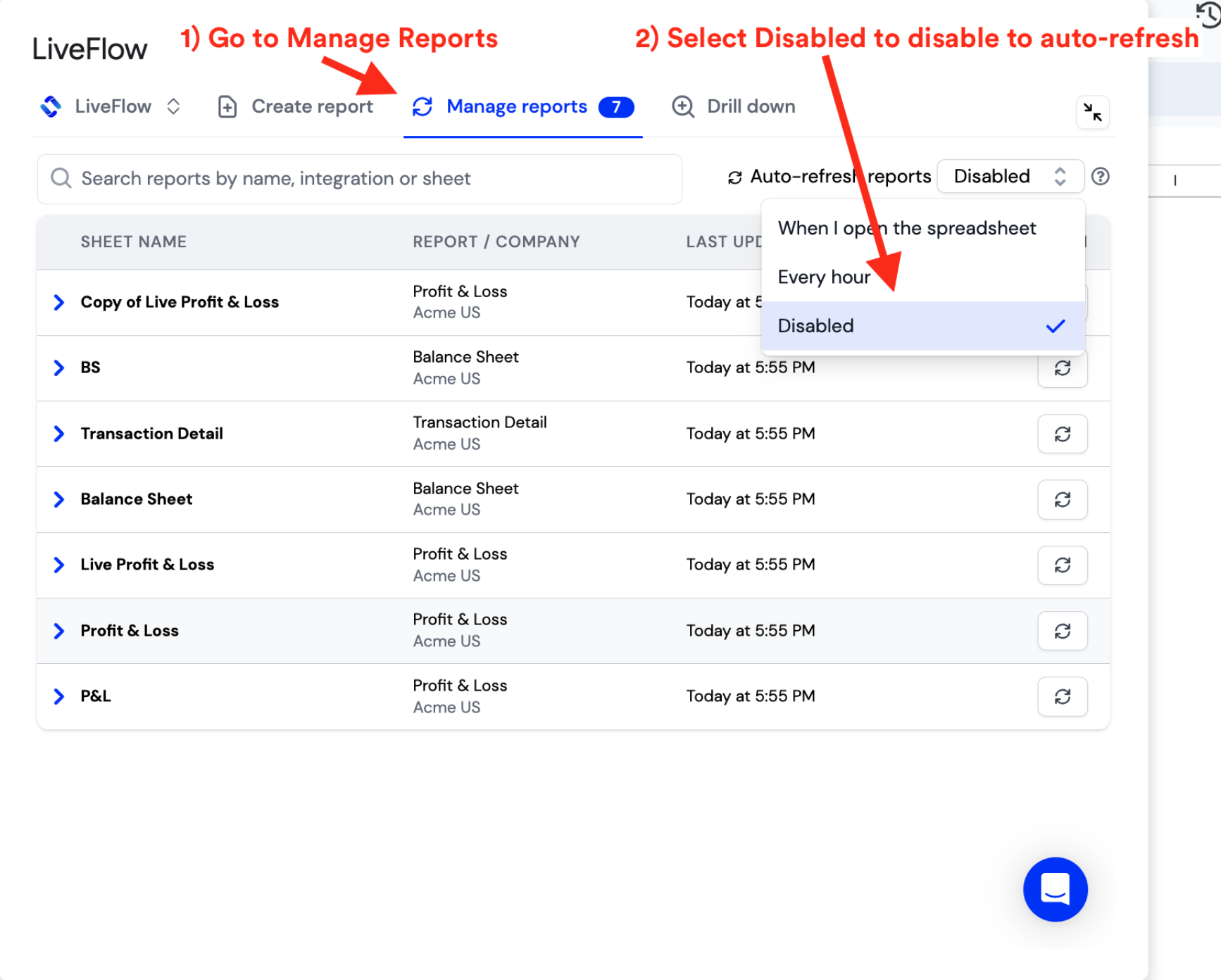The width and height of the screenshot is (1221, 980).
Task: Switch to the Manage reports tab
Action: (522, 107)
